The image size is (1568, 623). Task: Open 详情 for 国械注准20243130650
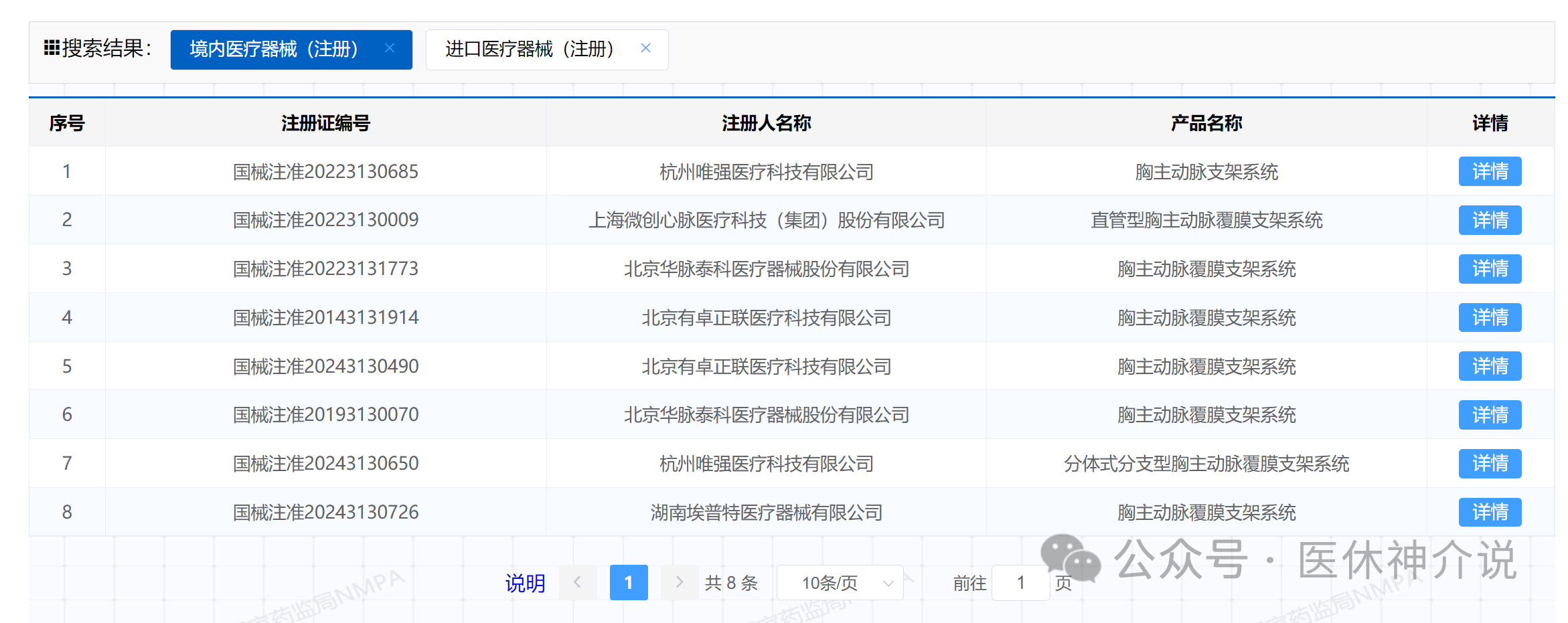(x=1490, y=464)
